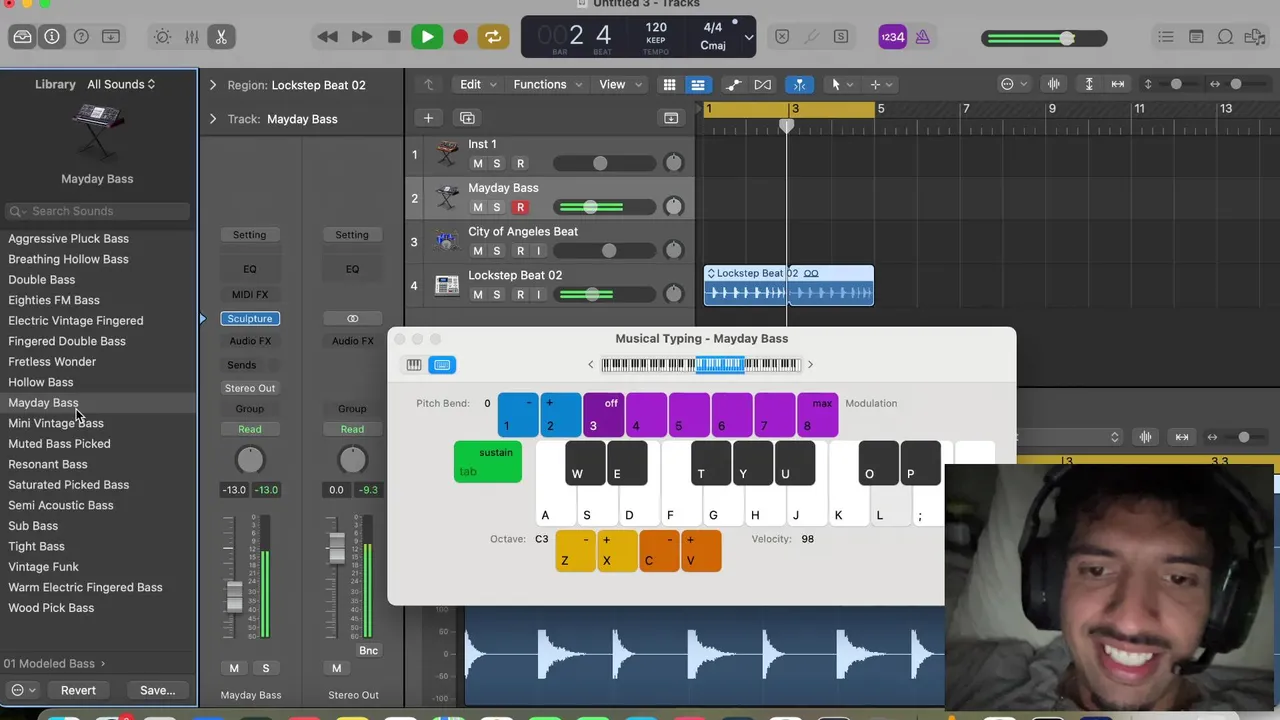Screen dimensions: 1280x720
Task: Solo the Mayday Bass track
Action: tap(496, 207)
